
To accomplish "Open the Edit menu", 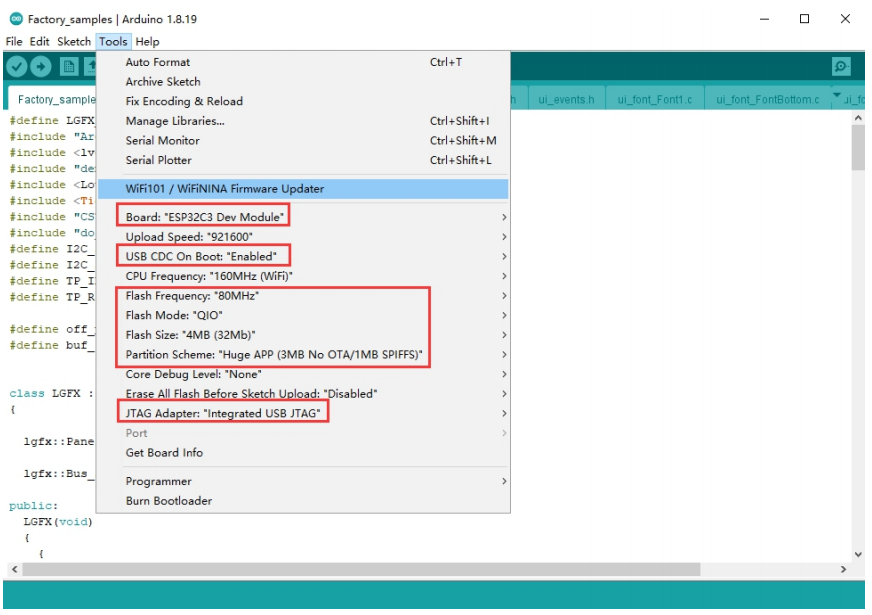I will coord(39,42).
